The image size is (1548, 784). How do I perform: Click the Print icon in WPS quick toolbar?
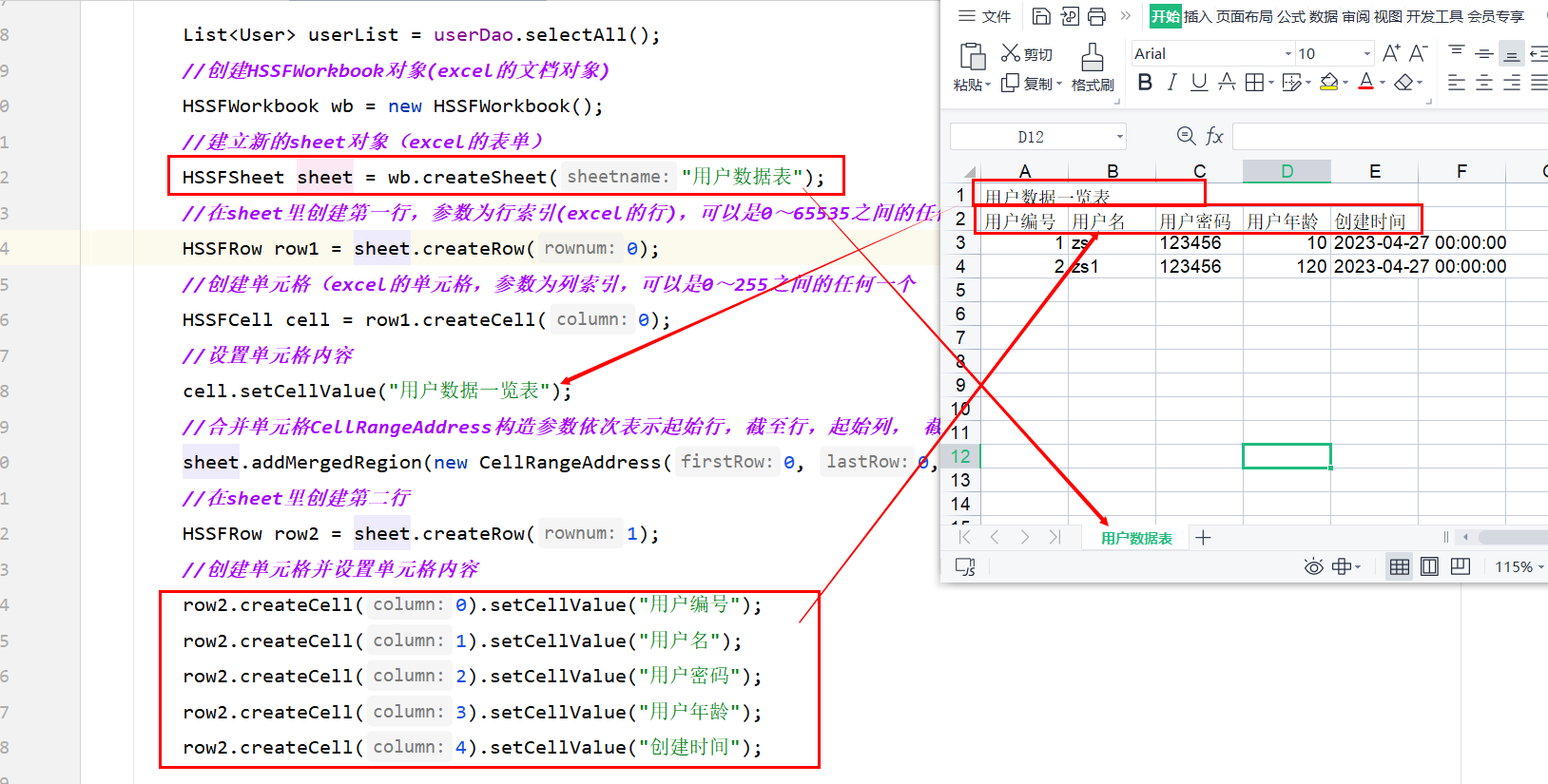pyautogui.click(x=1096, y=16)
